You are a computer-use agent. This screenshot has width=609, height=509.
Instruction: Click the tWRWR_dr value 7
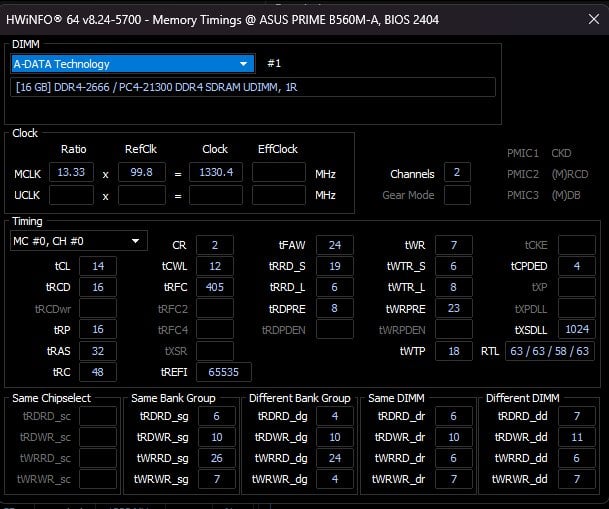pos(454,479)
